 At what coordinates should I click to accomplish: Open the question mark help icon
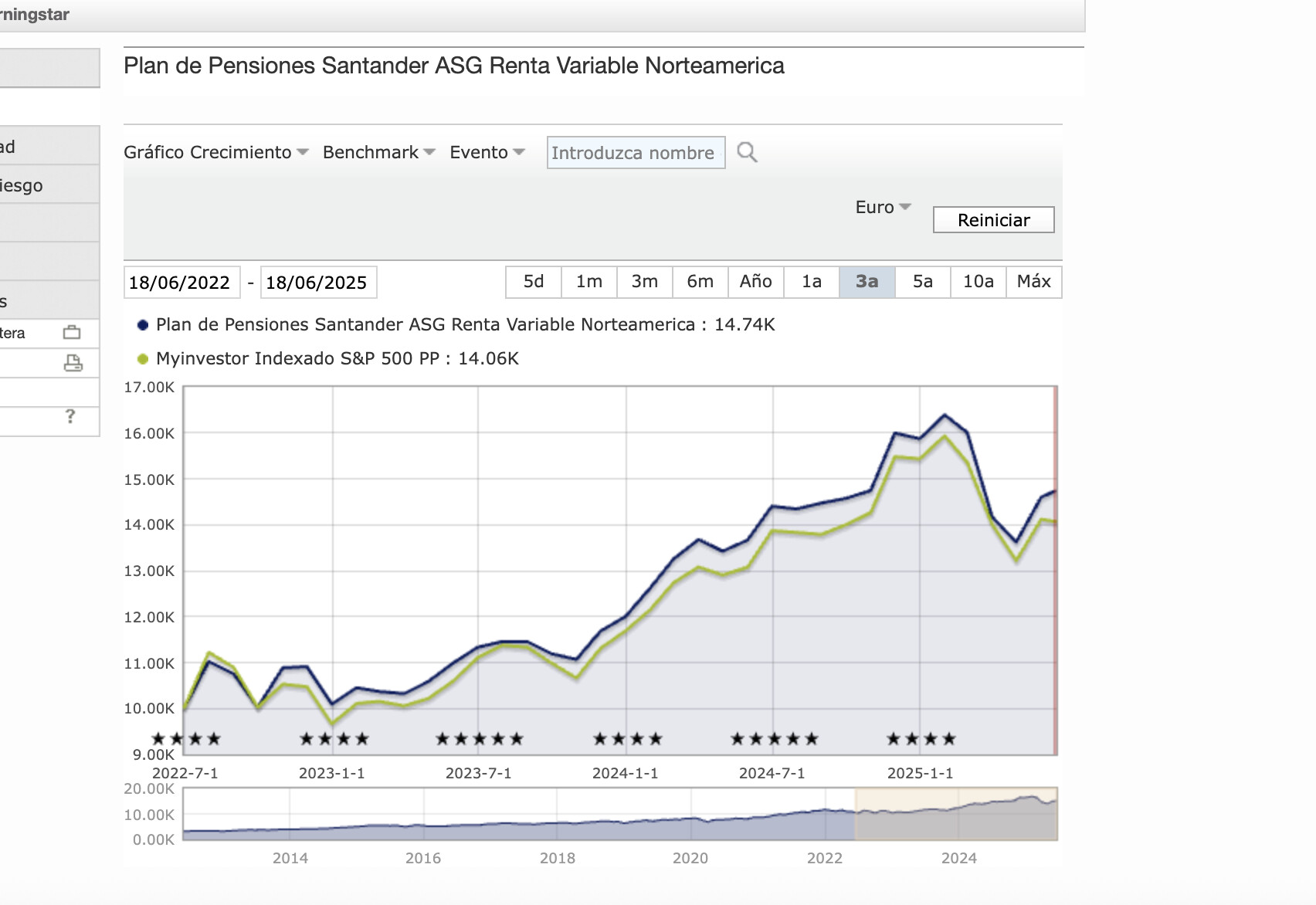coord(70,416)
